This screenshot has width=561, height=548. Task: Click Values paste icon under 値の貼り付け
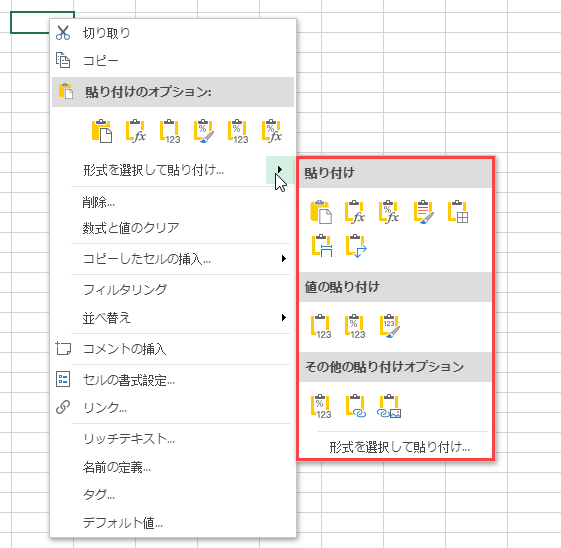click(x=321, y=326)
